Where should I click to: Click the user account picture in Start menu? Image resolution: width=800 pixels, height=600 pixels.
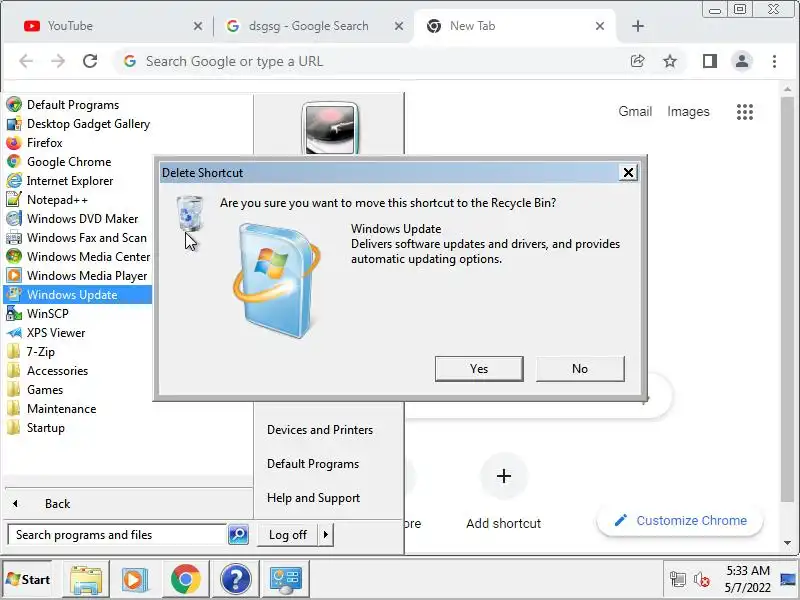[x=330, y=128]
